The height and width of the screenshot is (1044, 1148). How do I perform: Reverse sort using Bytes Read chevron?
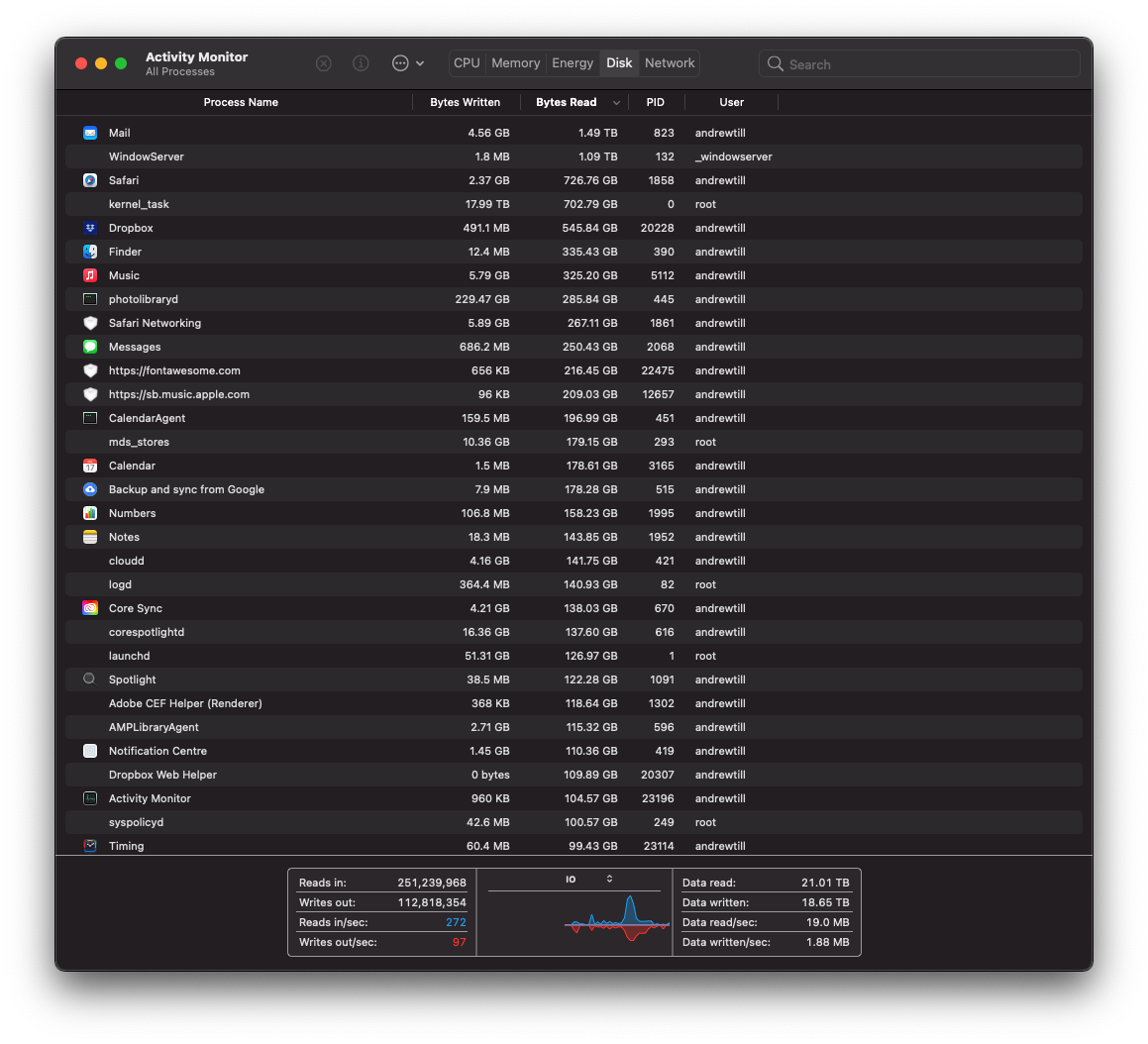(616, 102)
